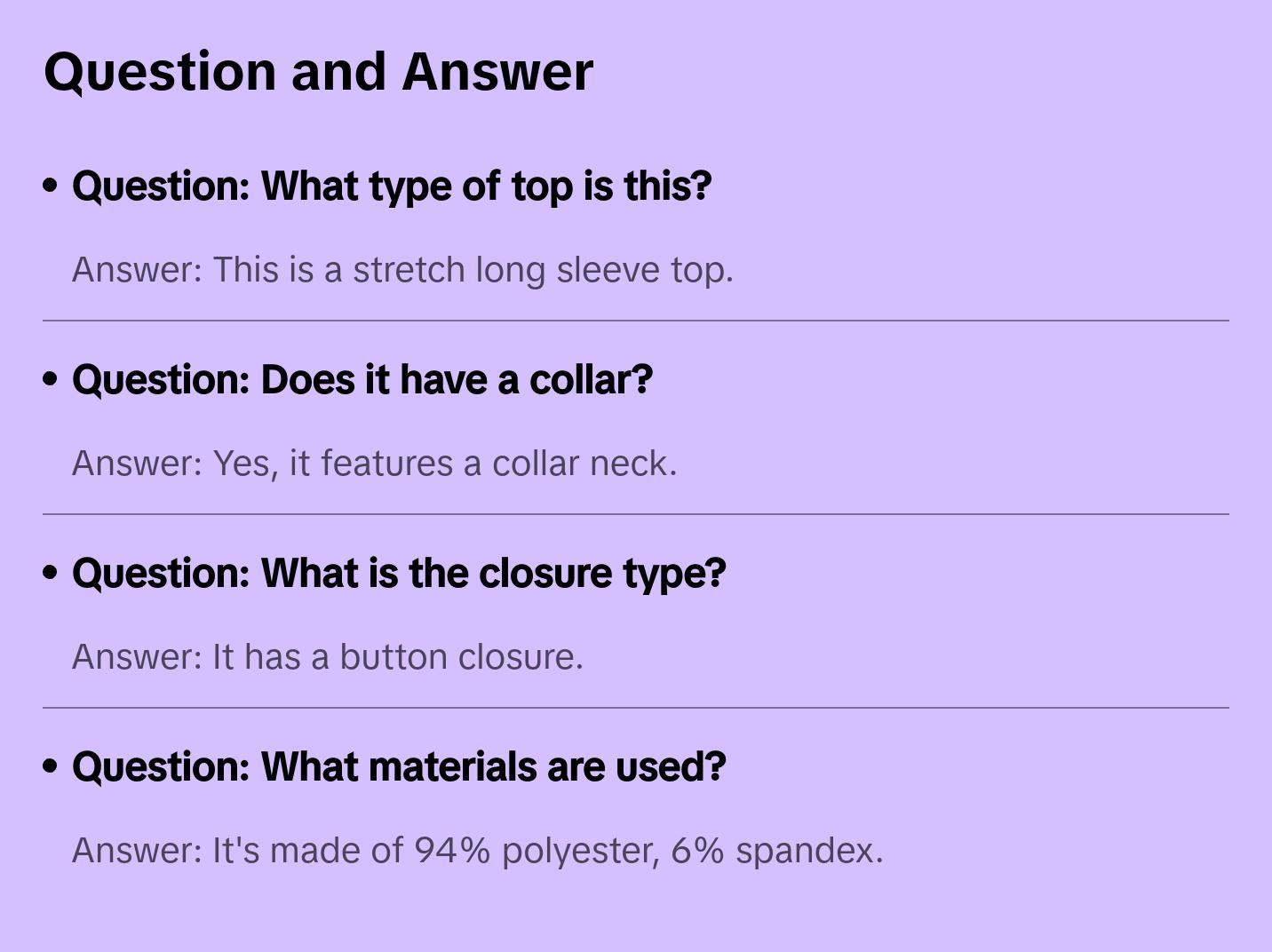Click the word 'spandex' in the materials answer
Screen dimensions: 1272x952
click(x=808, y=851)
